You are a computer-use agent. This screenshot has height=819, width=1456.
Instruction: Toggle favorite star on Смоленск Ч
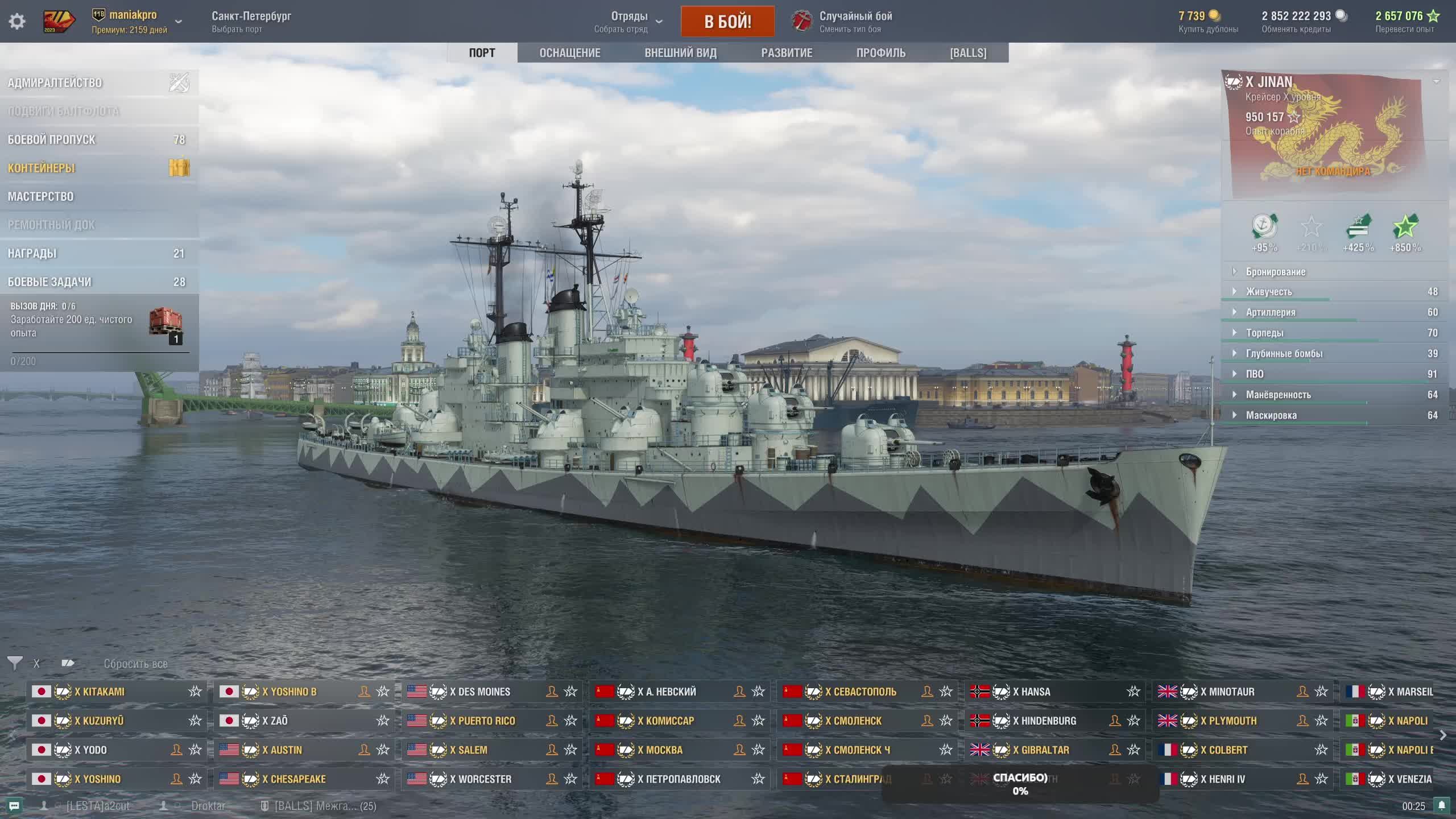click(x=946, y=750)
